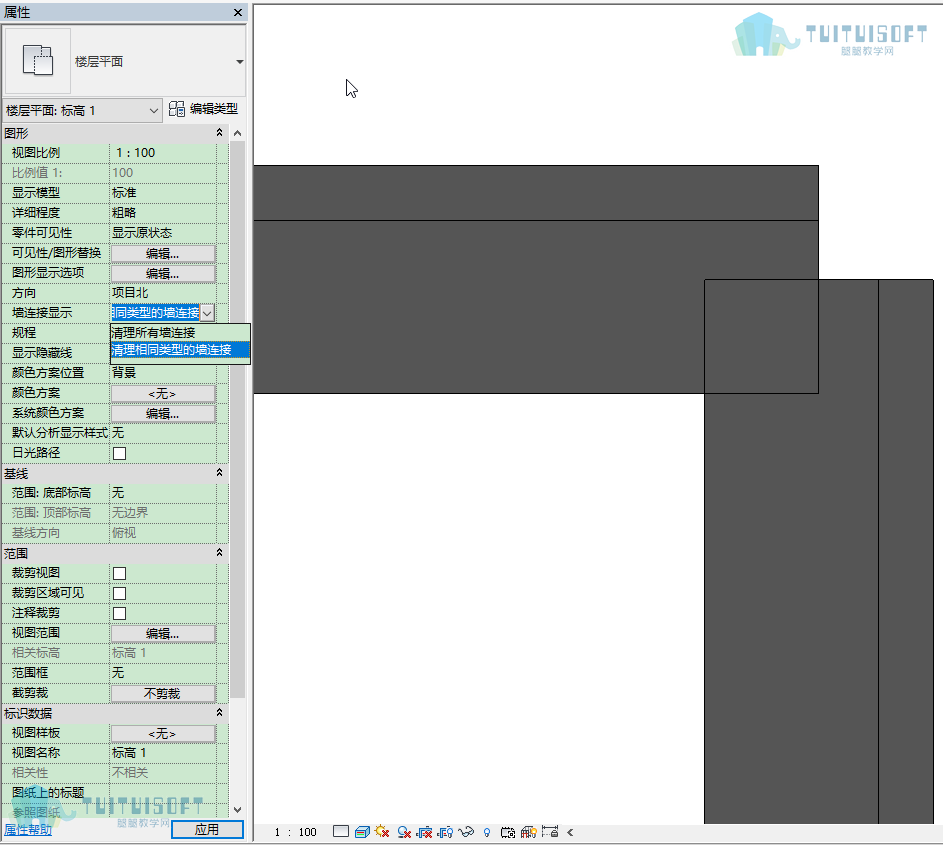Screen dimensions: 943x845
Task: Open Visual Style box icon in view bar
Action: click(362, 832)
